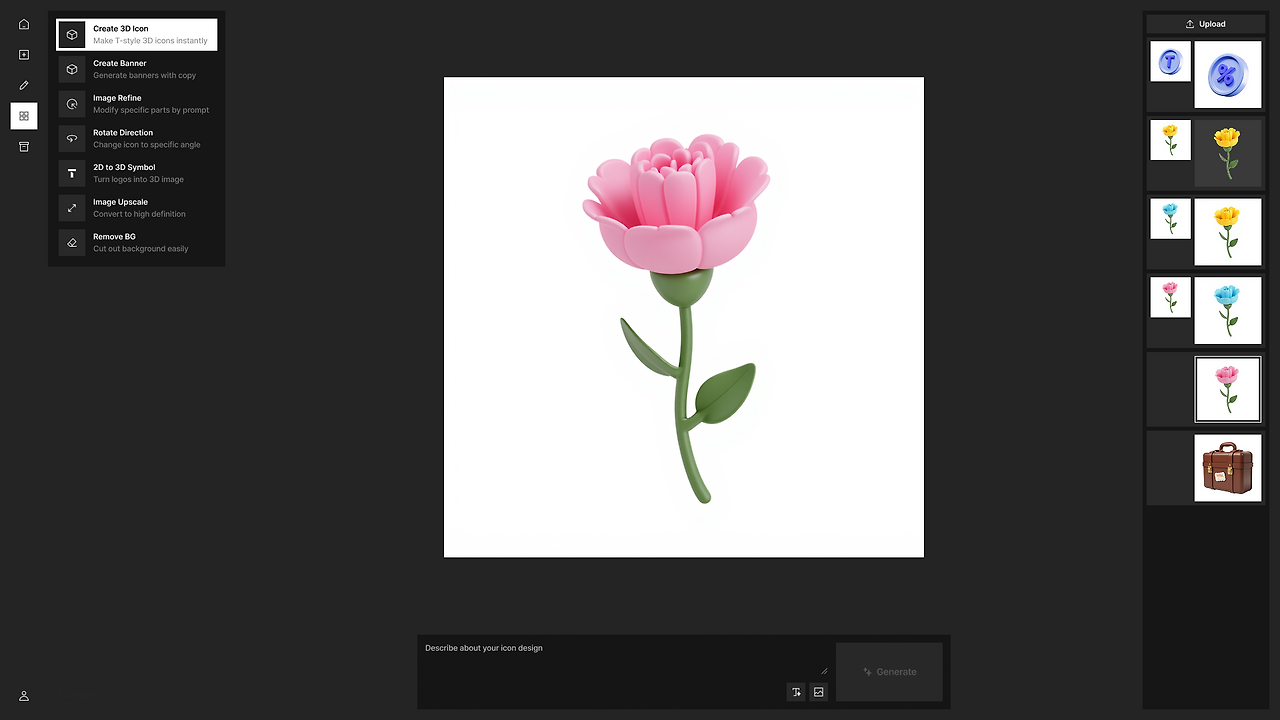Open the text style option near prompt box
Screen dimensions: 1280x720
tap(796, 692)
